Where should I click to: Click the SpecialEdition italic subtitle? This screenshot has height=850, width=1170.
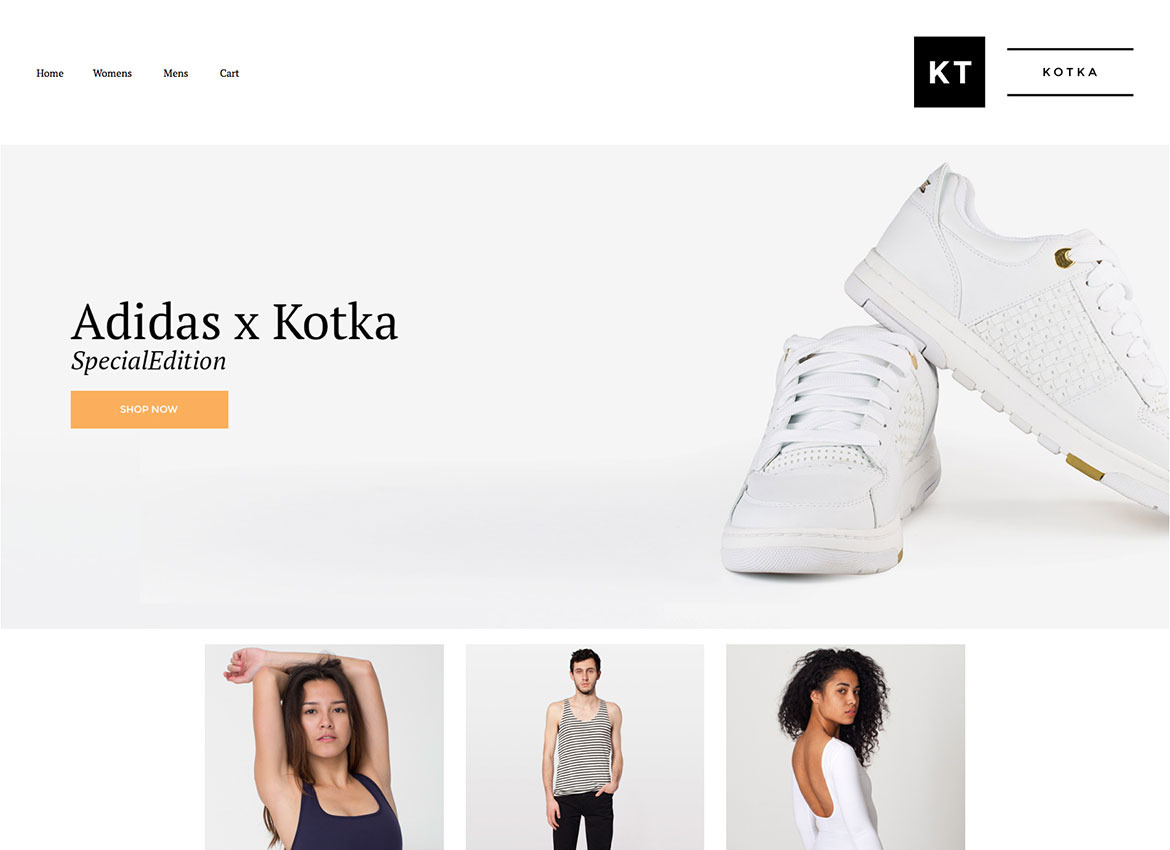[148, 361]
